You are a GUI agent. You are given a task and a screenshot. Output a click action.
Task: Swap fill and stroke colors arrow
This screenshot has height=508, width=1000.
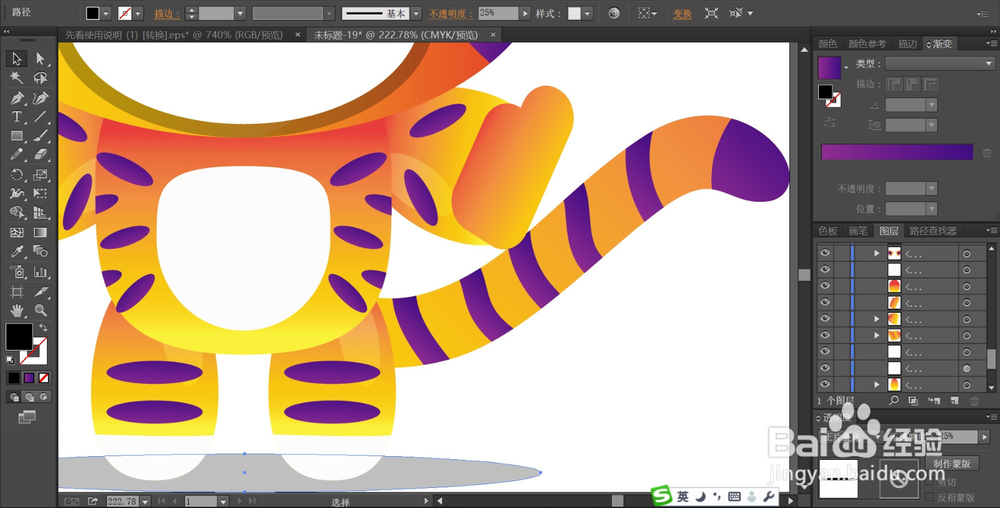(43, 327)
